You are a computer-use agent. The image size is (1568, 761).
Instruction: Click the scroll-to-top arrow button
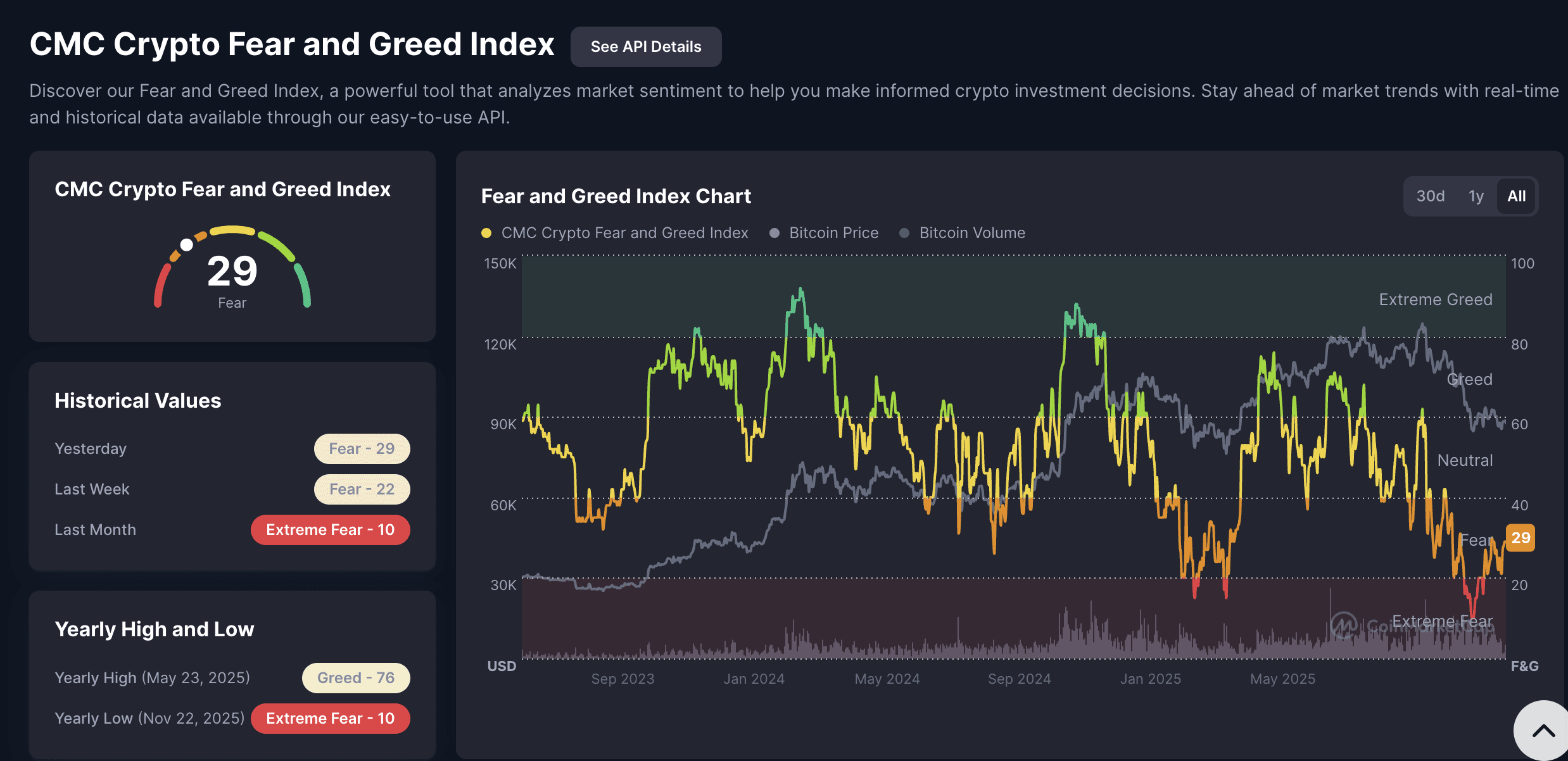point(1543,731)
